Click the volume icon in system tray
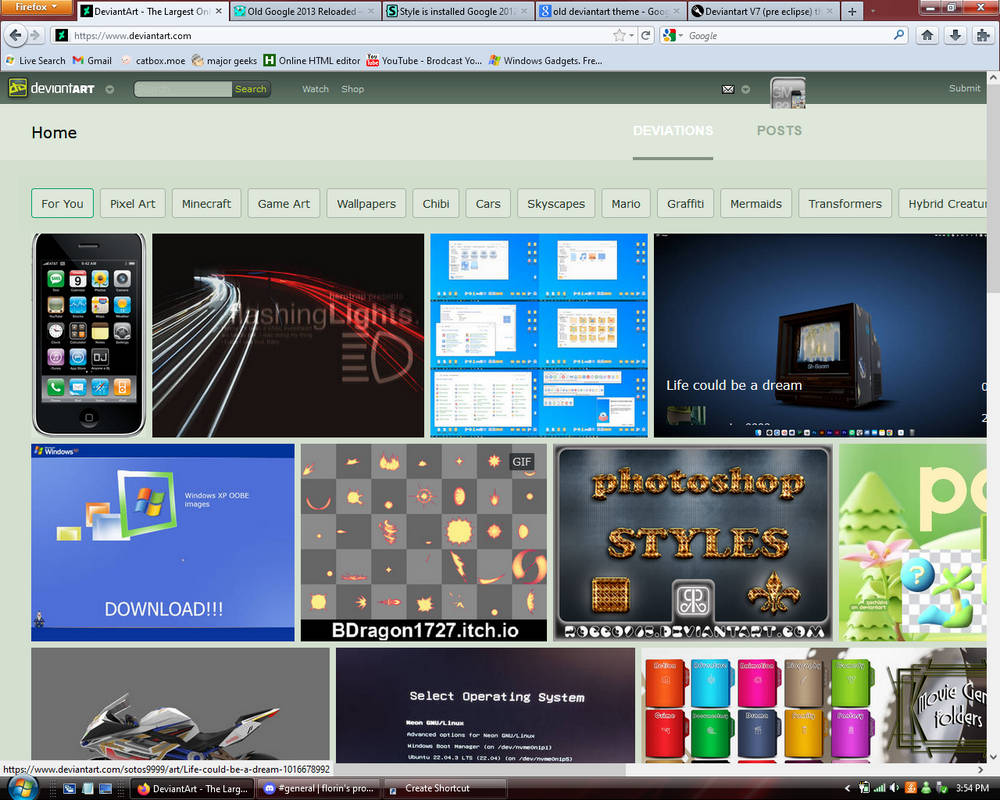Viewport: 1000px width, 800px height. click(894, 788)
